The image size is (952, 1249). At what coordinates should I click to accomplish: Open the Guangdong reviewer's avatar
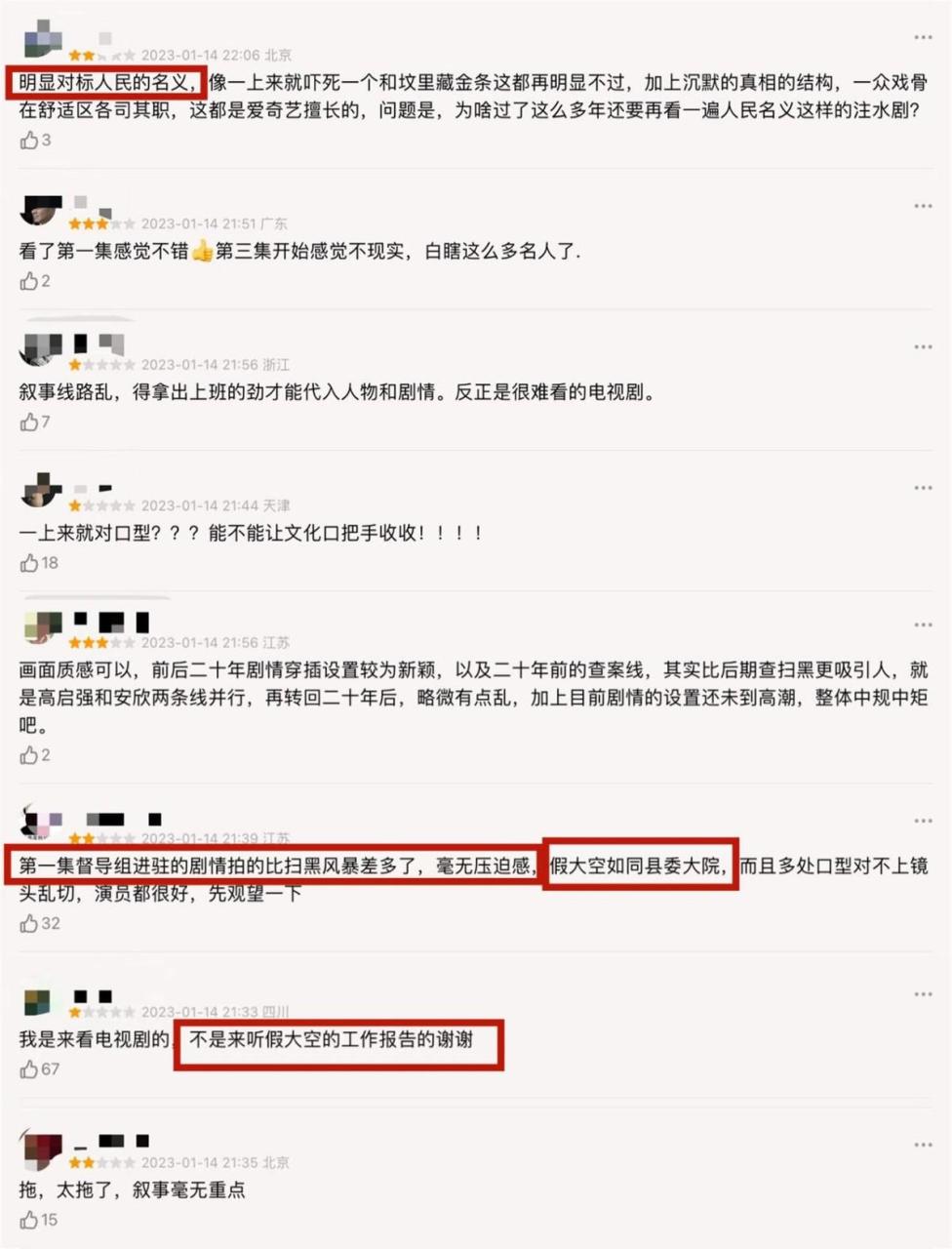coord(42,211)
